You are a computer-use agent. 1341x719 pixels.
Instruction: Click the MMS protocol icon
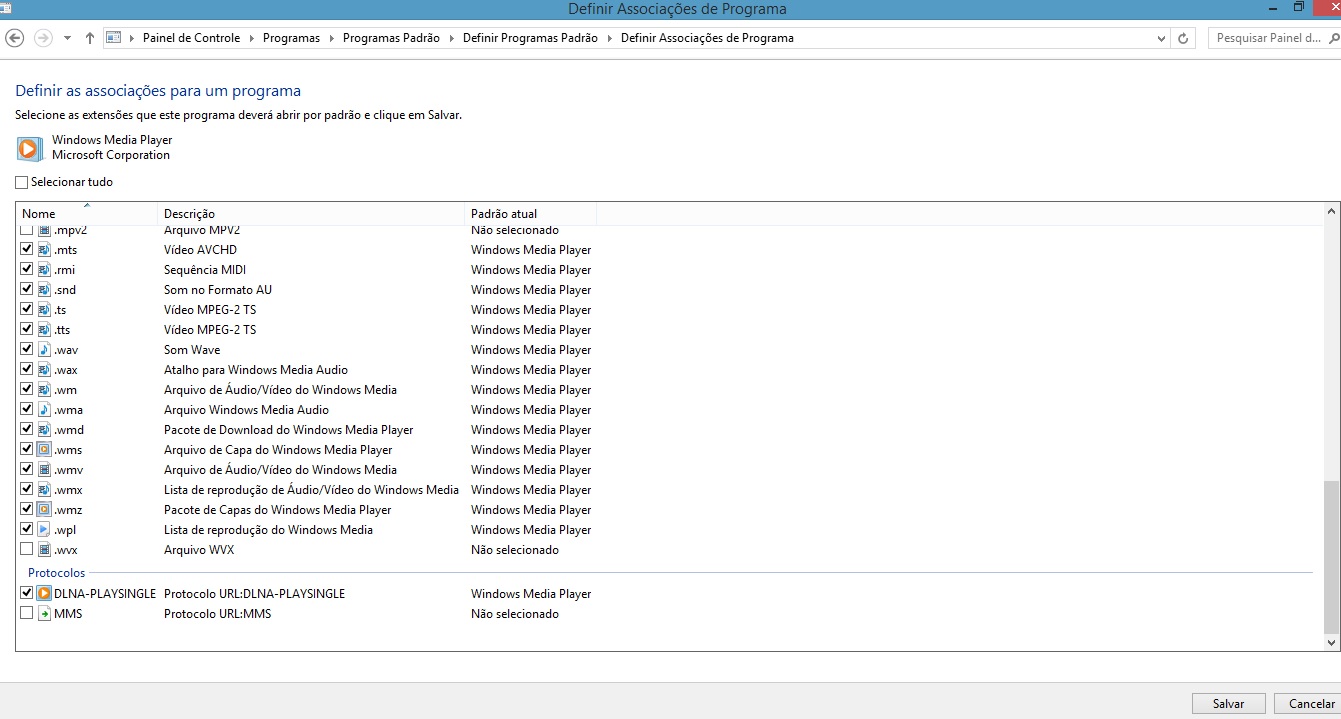(44, 614)
